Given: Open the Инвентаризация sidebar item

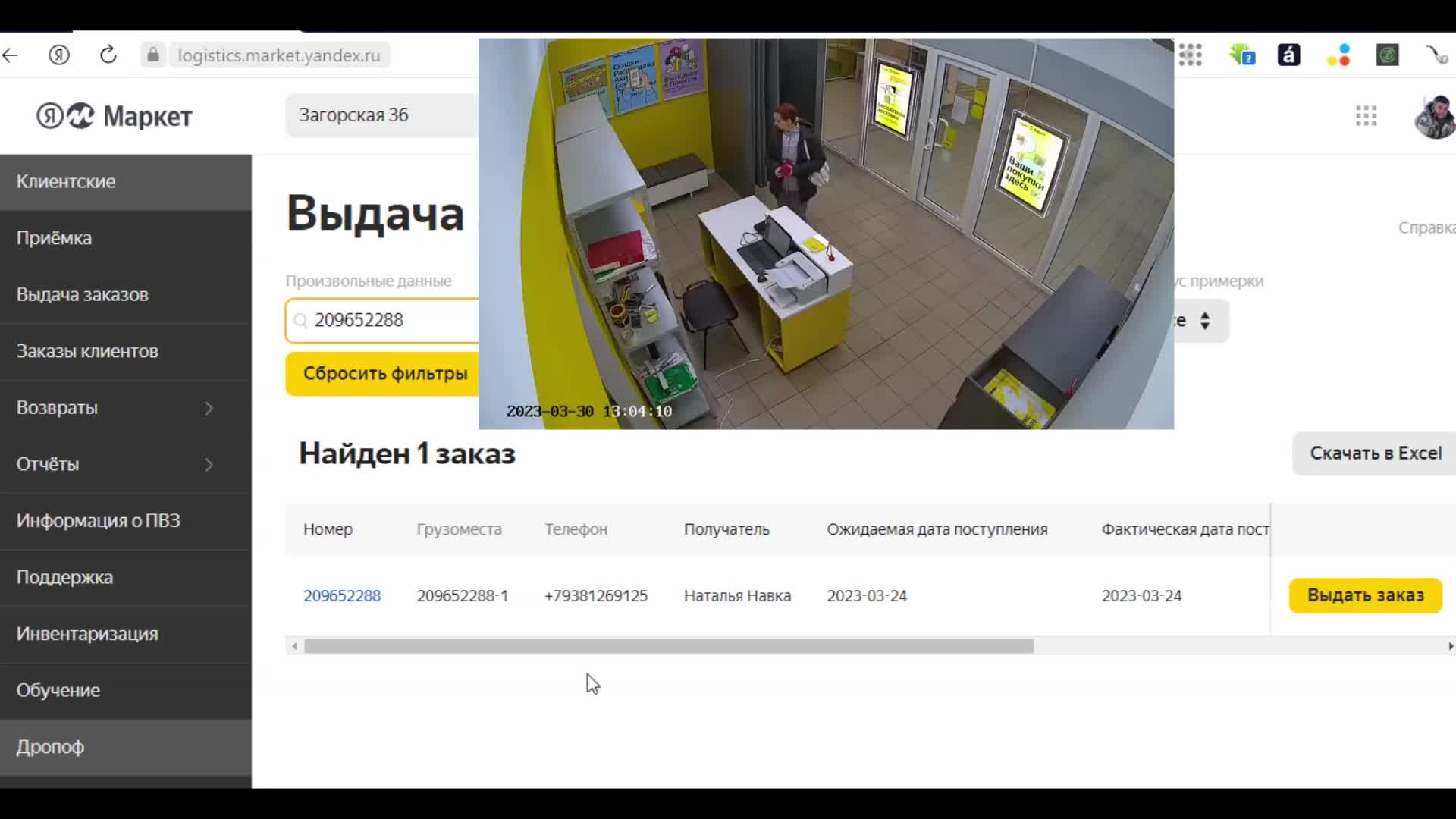Looking at the screenshot, I should pyautogui.click(x=87, y=634).
